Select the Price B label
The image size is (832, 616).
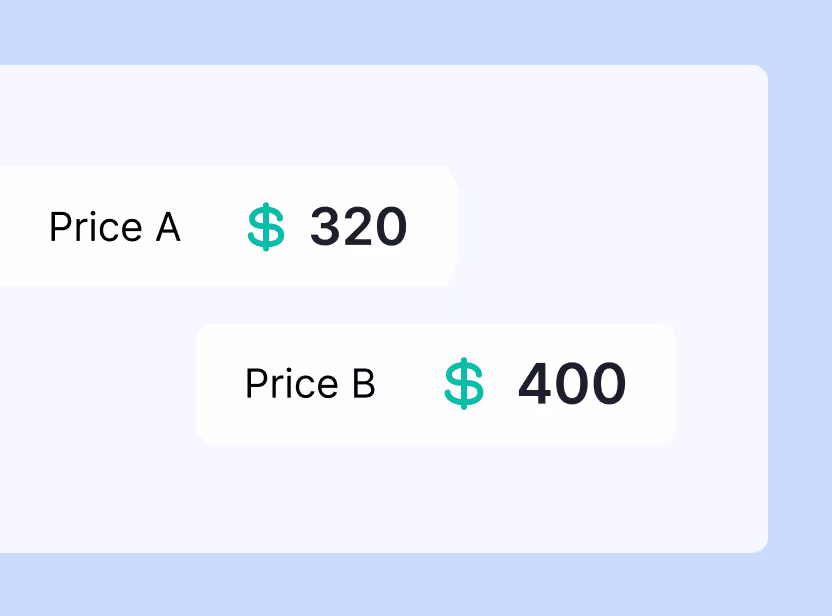310,385
